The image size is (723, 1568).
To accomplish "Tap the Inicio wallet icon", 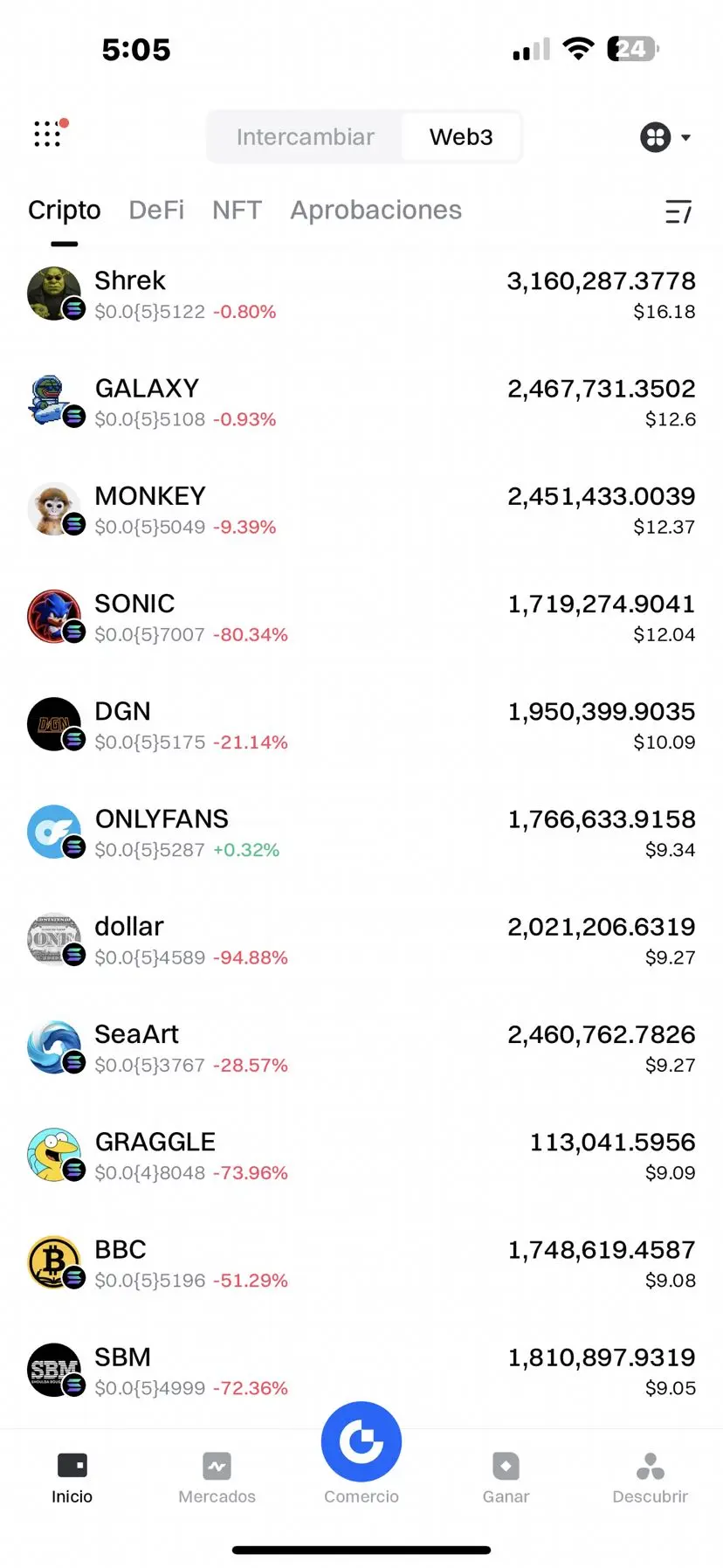I will pos(72,1465).
